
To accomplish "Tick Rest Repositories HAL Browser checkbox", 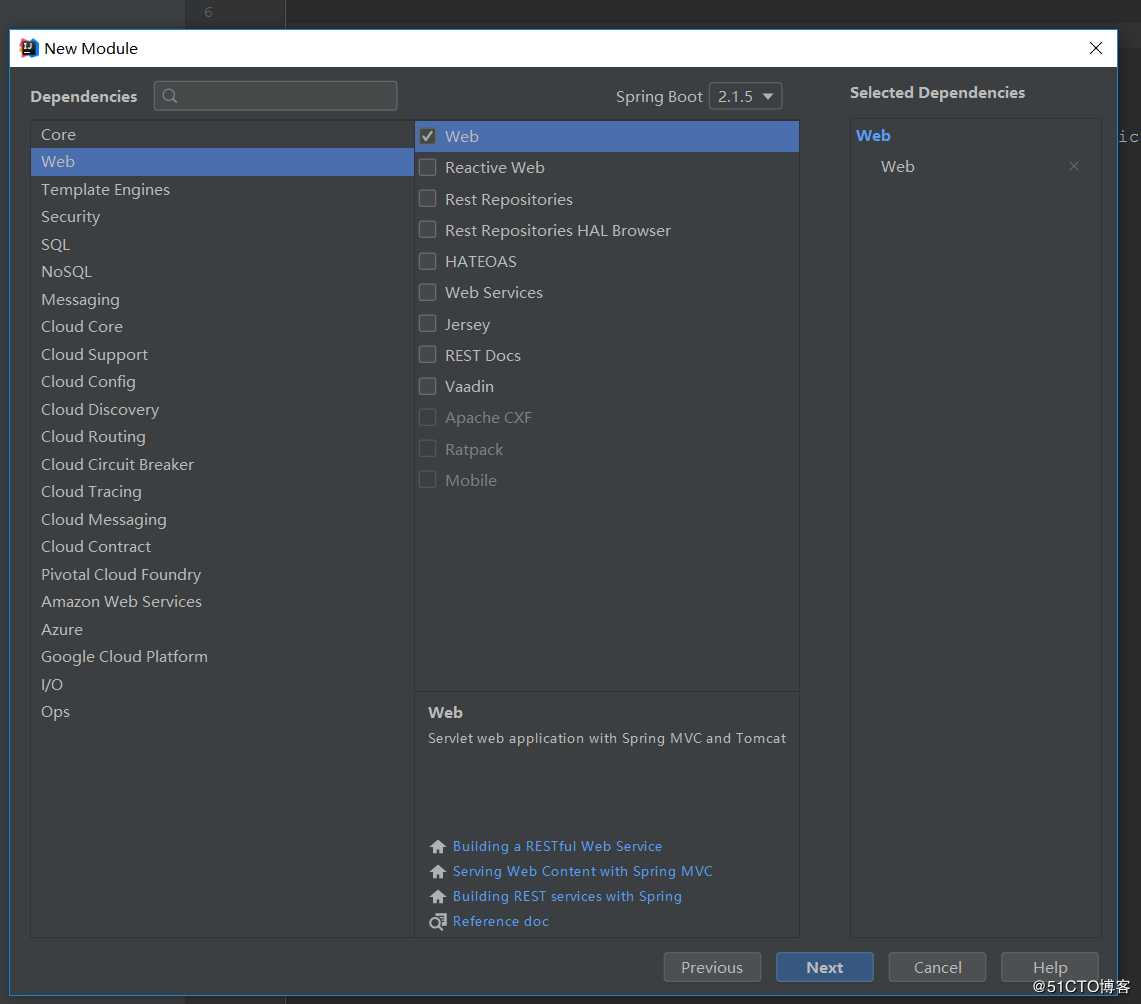I will click(428, 230).
